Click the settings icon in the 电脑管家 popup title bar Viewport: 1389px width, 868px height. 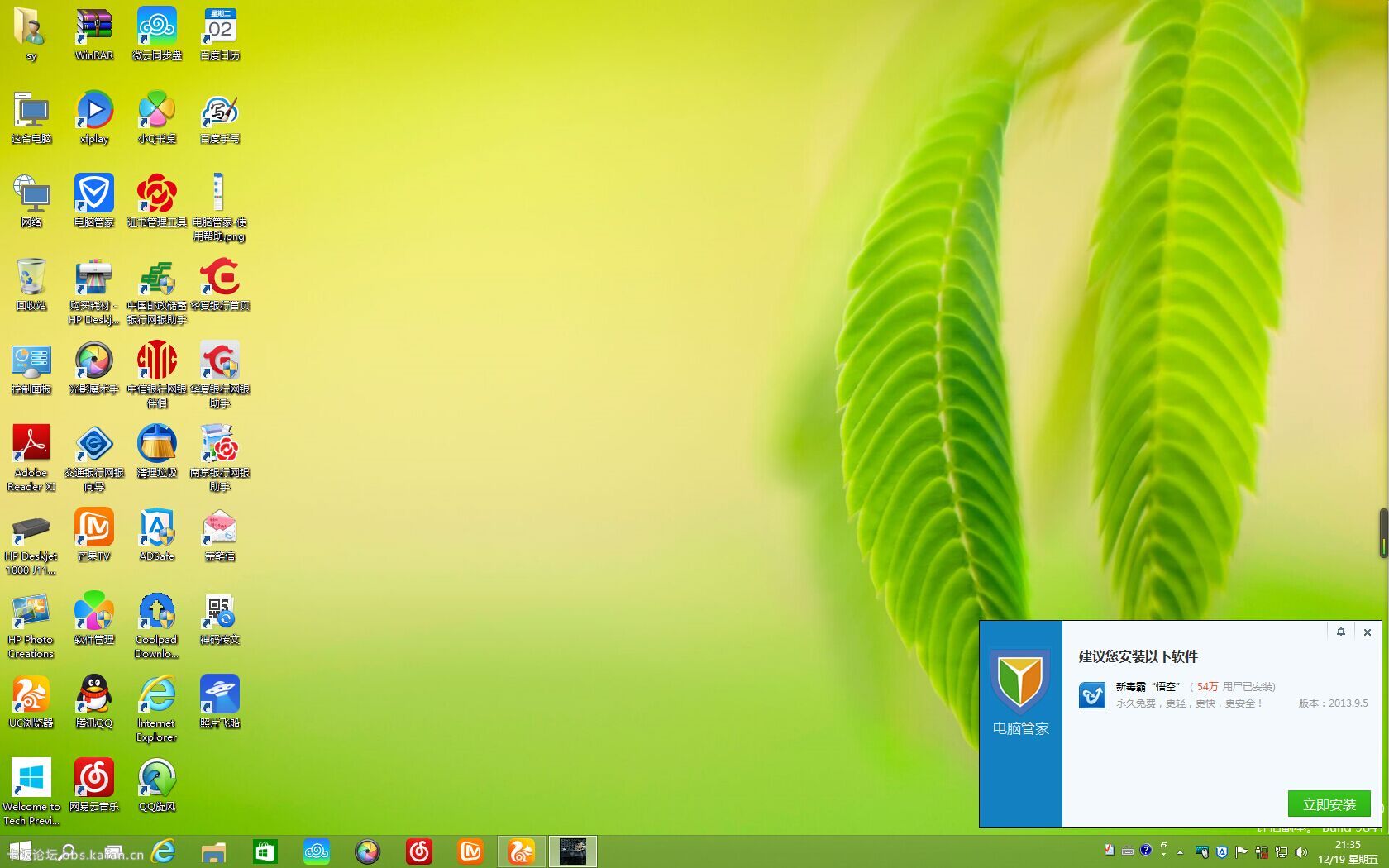pyautogui.click(x=1341, y=632)
